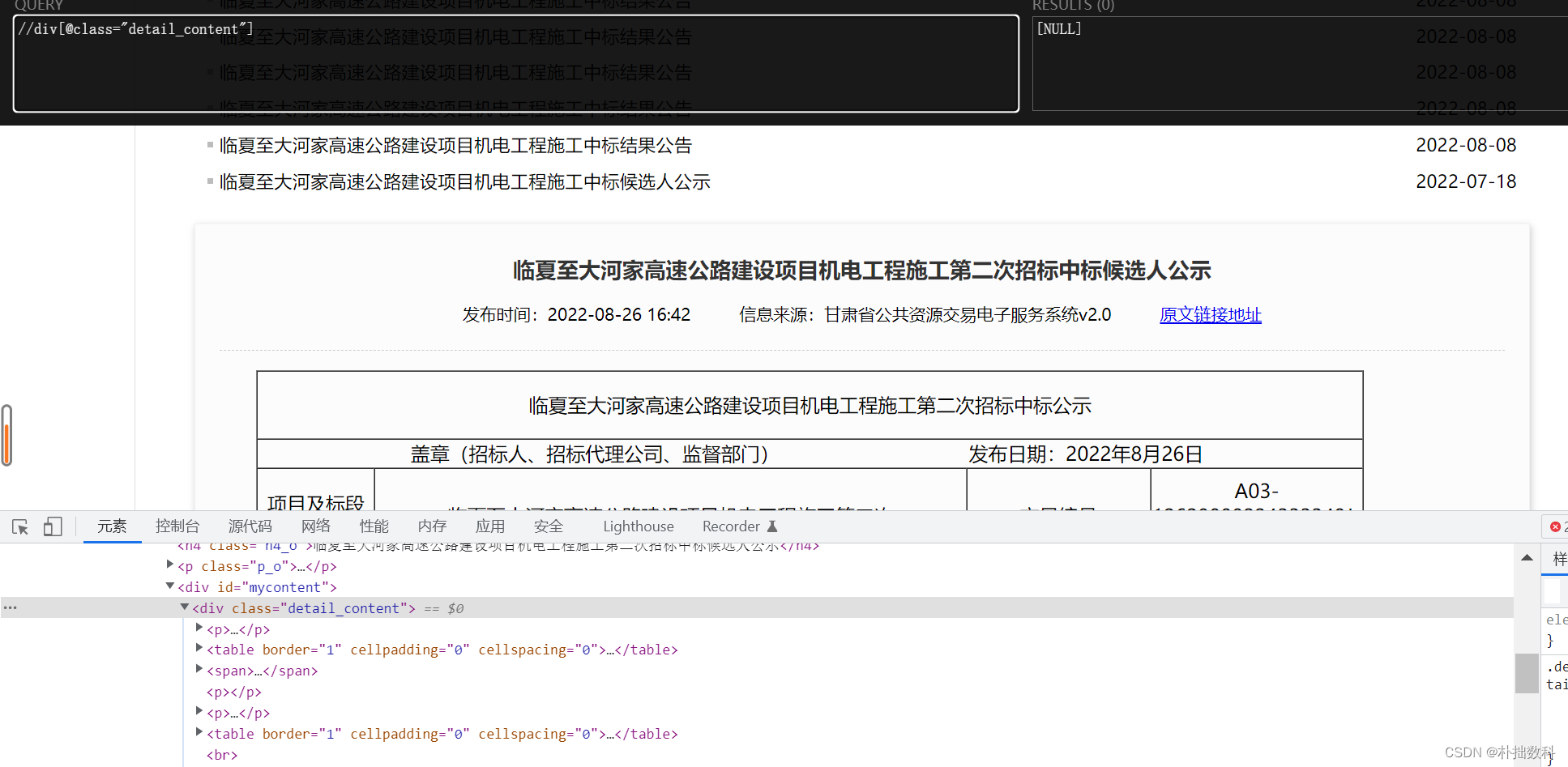The width and height of the screenshot is (1568, 767).
Task: Expand the second table border="1" node
Action: coord(199,732)
